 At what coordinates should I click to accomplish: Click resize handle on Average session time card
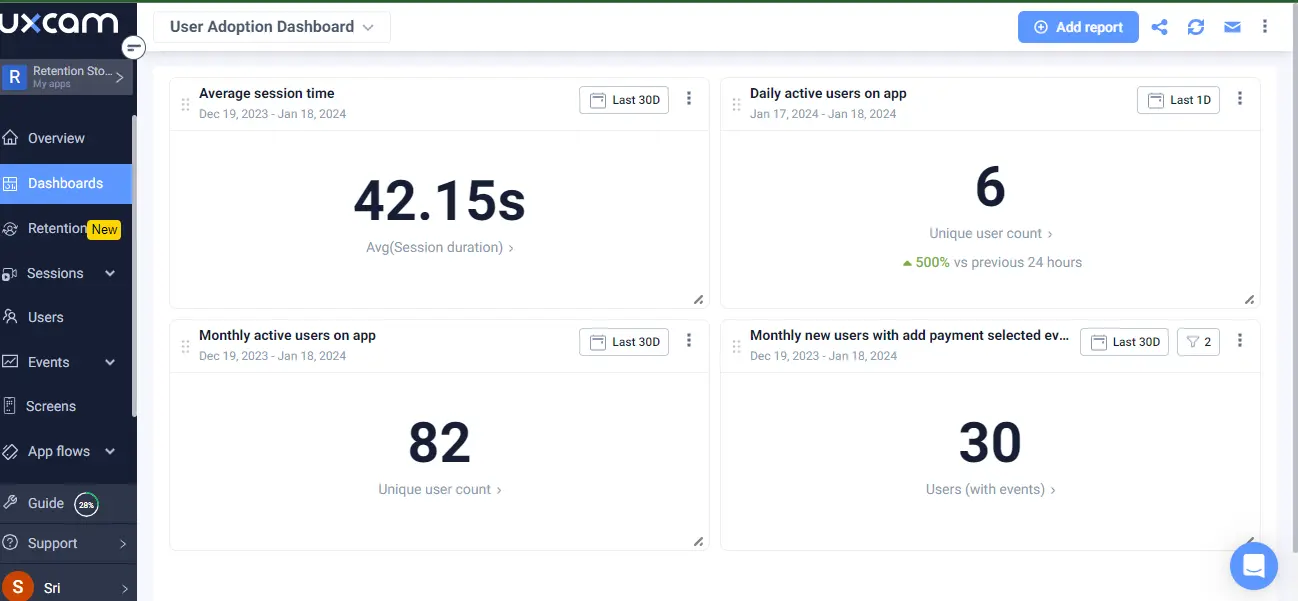(698, 299)
